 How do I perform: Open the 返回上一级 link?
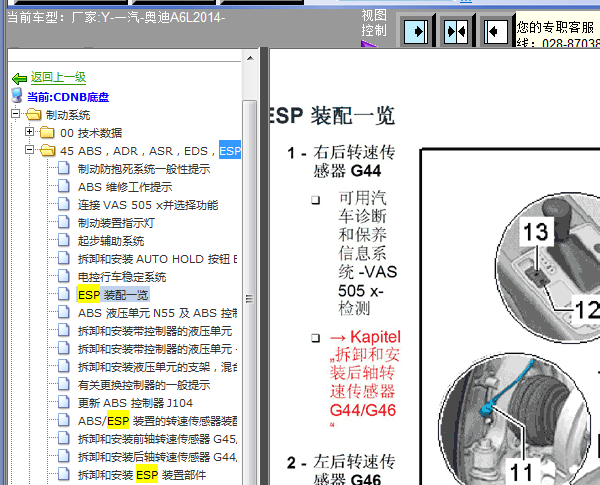(x=58, y=77)
